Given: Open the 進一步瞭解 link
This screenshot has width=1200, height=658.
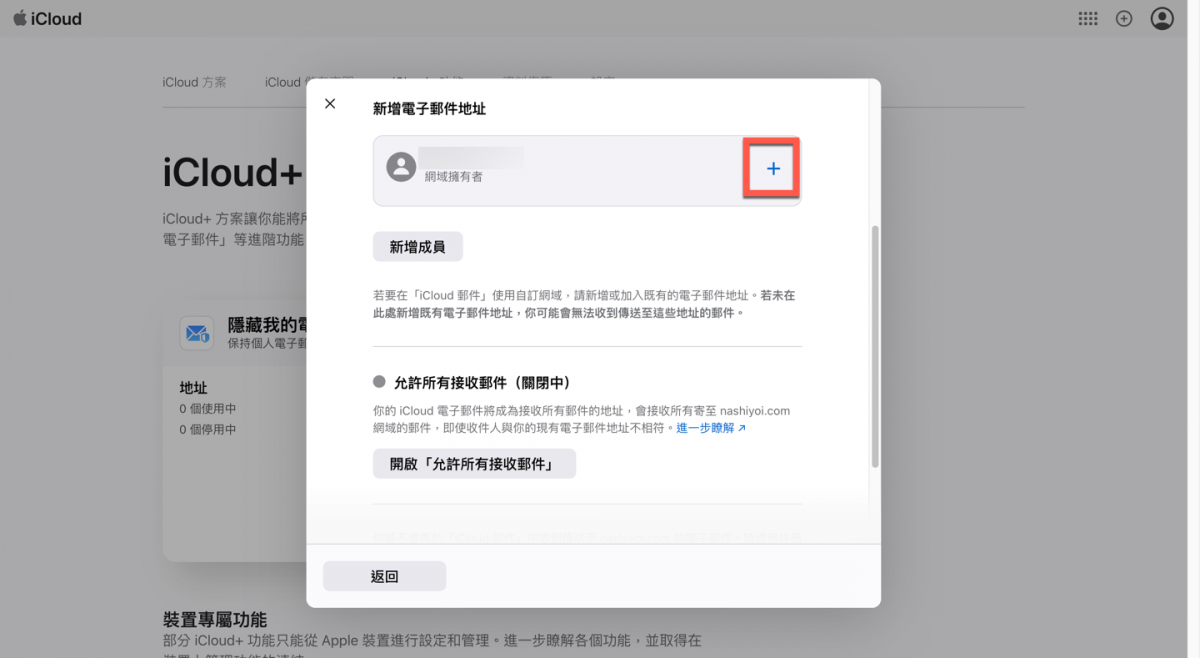Looking at the screenshot, I should pos(711,427).
